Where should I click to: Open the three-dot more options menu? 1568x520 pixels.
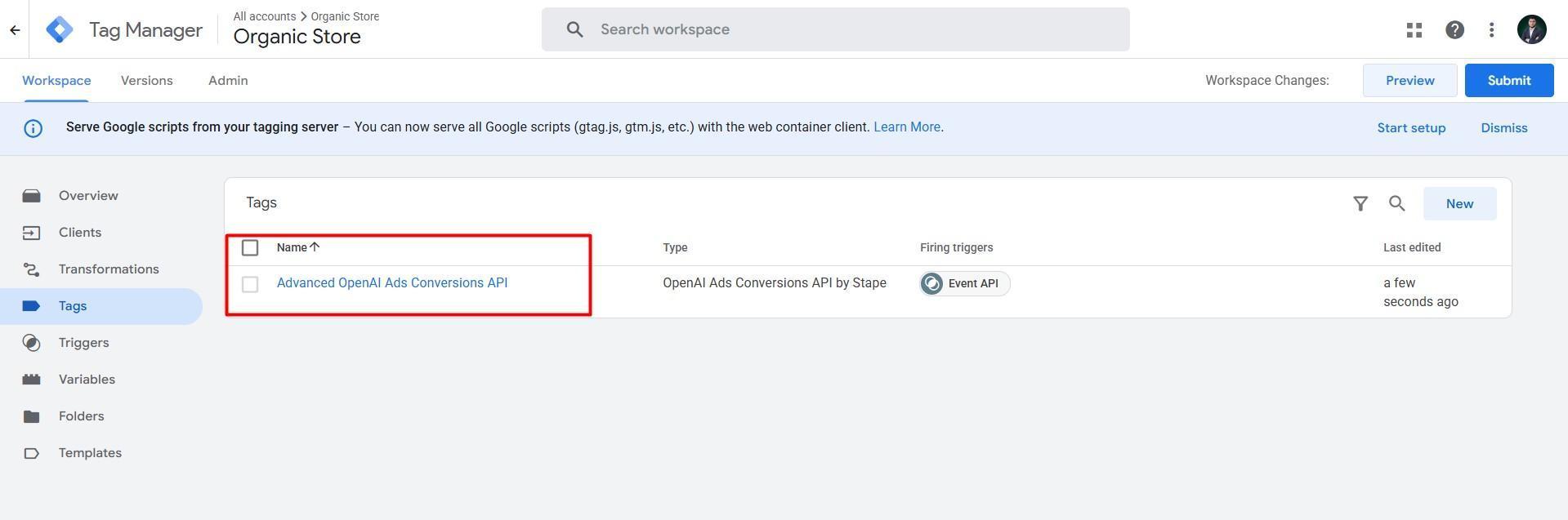[x=1492, y=30]
